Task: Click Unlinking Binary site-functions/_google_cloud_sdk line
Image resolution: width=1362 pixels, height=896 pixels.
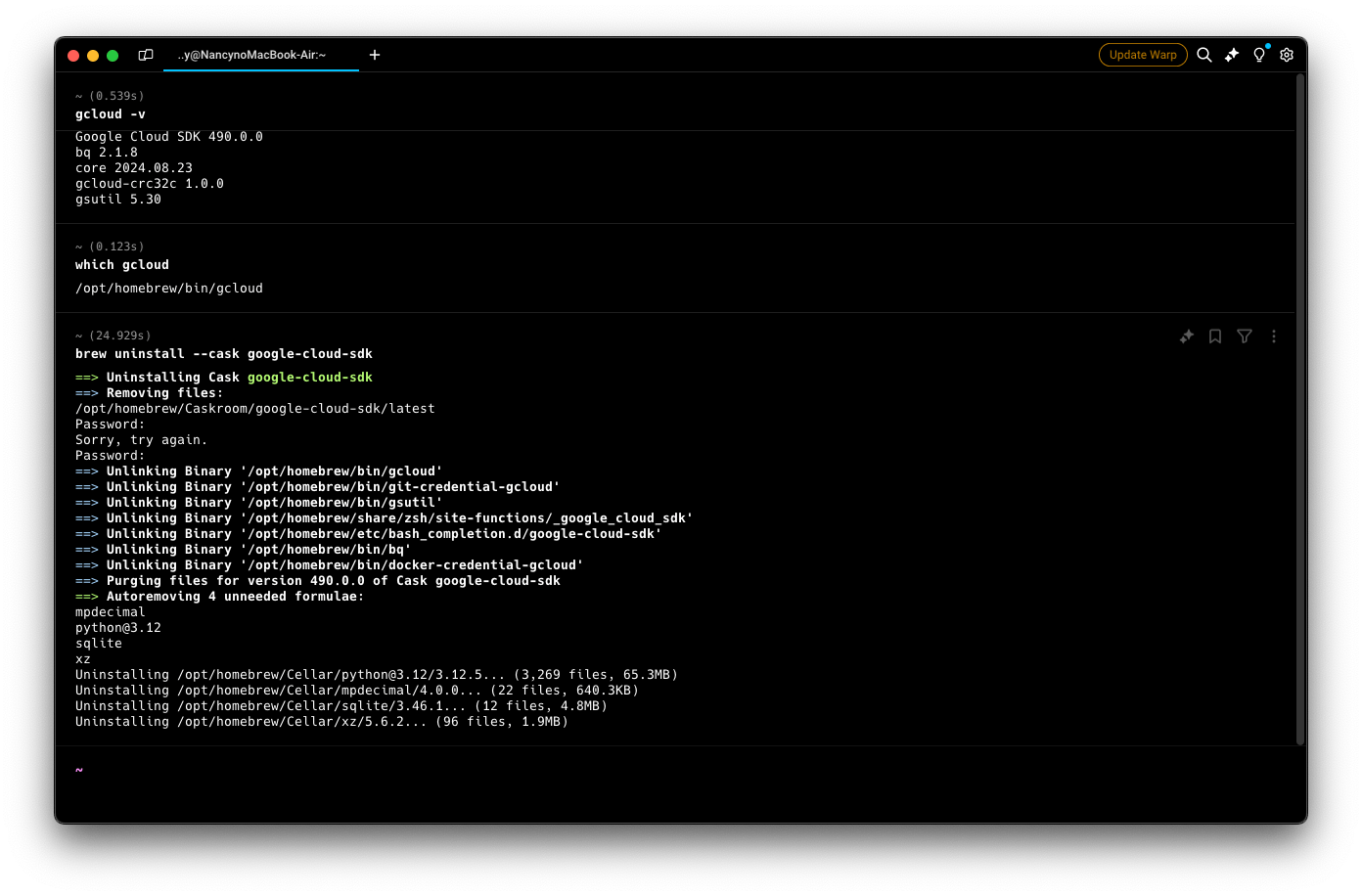Action: 385,518
